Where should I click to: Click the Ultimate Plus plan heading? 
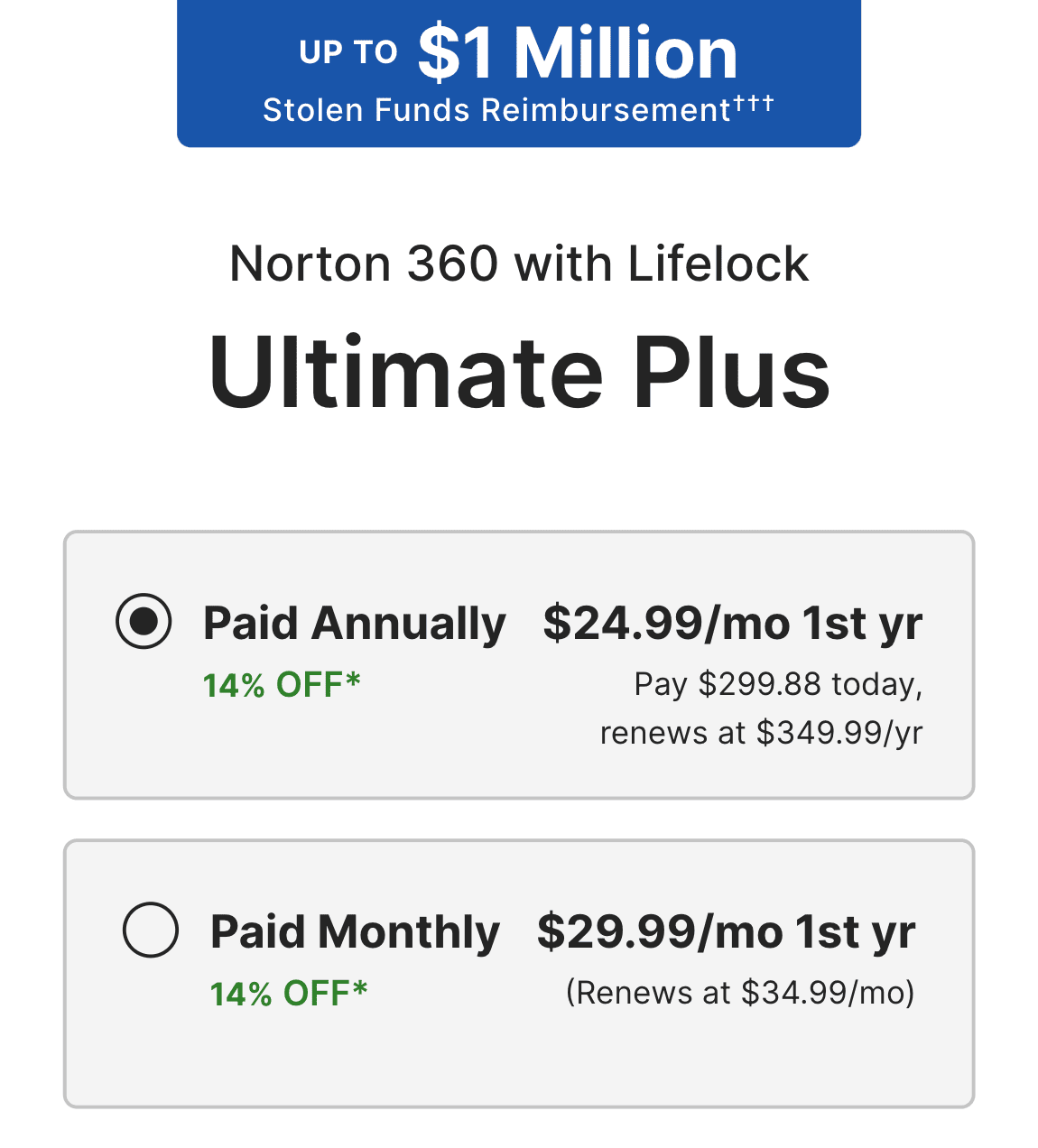(x=519, y=373)
